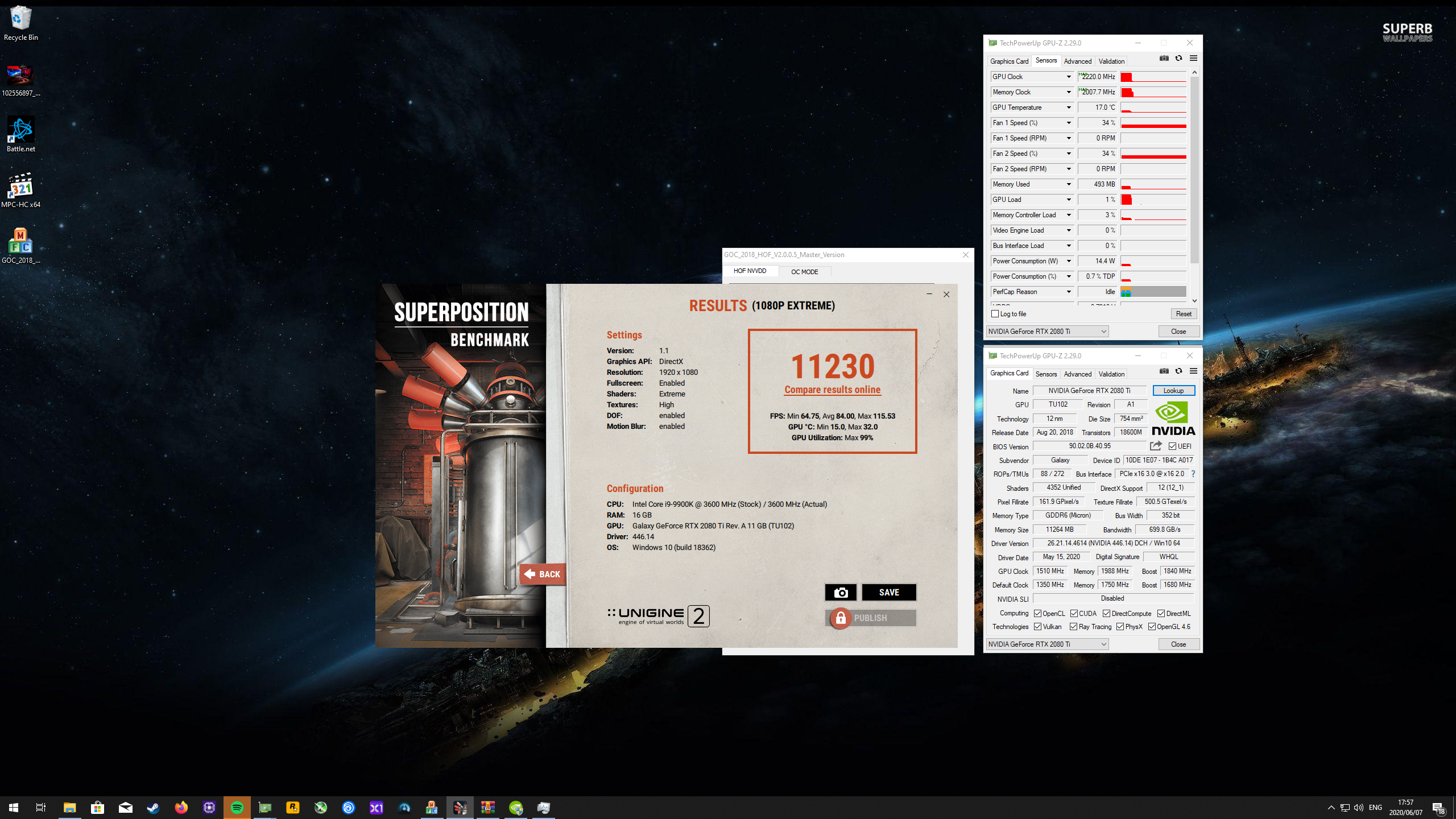Expand the Memory Clock sensor dropdown
The width and height of the screenshot is (1456, 819).
click(x=1069, y=92)
